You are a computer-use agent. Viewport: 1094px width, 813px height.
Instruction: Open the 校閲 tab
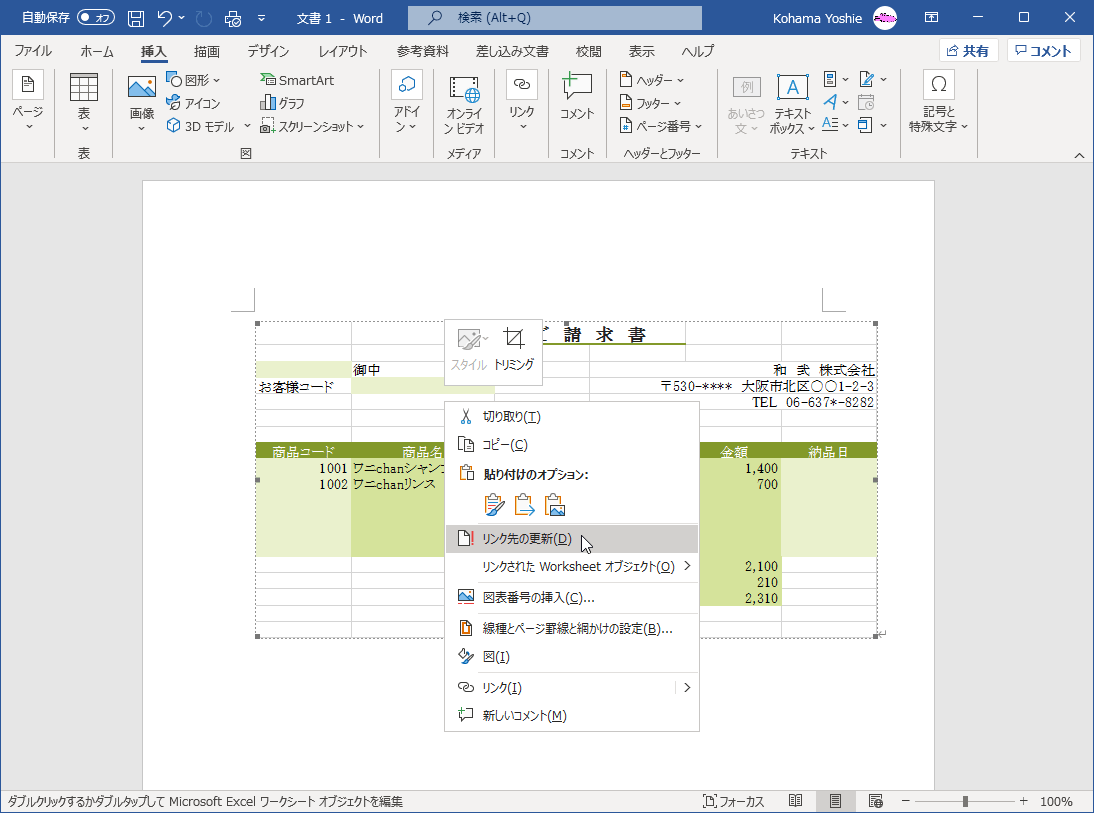(x=588, y=51)
